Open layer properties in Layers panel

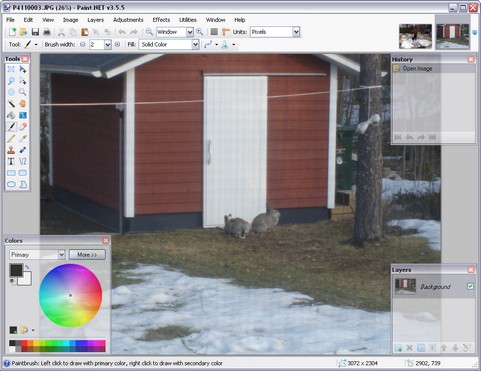click(x=467, y=348)
